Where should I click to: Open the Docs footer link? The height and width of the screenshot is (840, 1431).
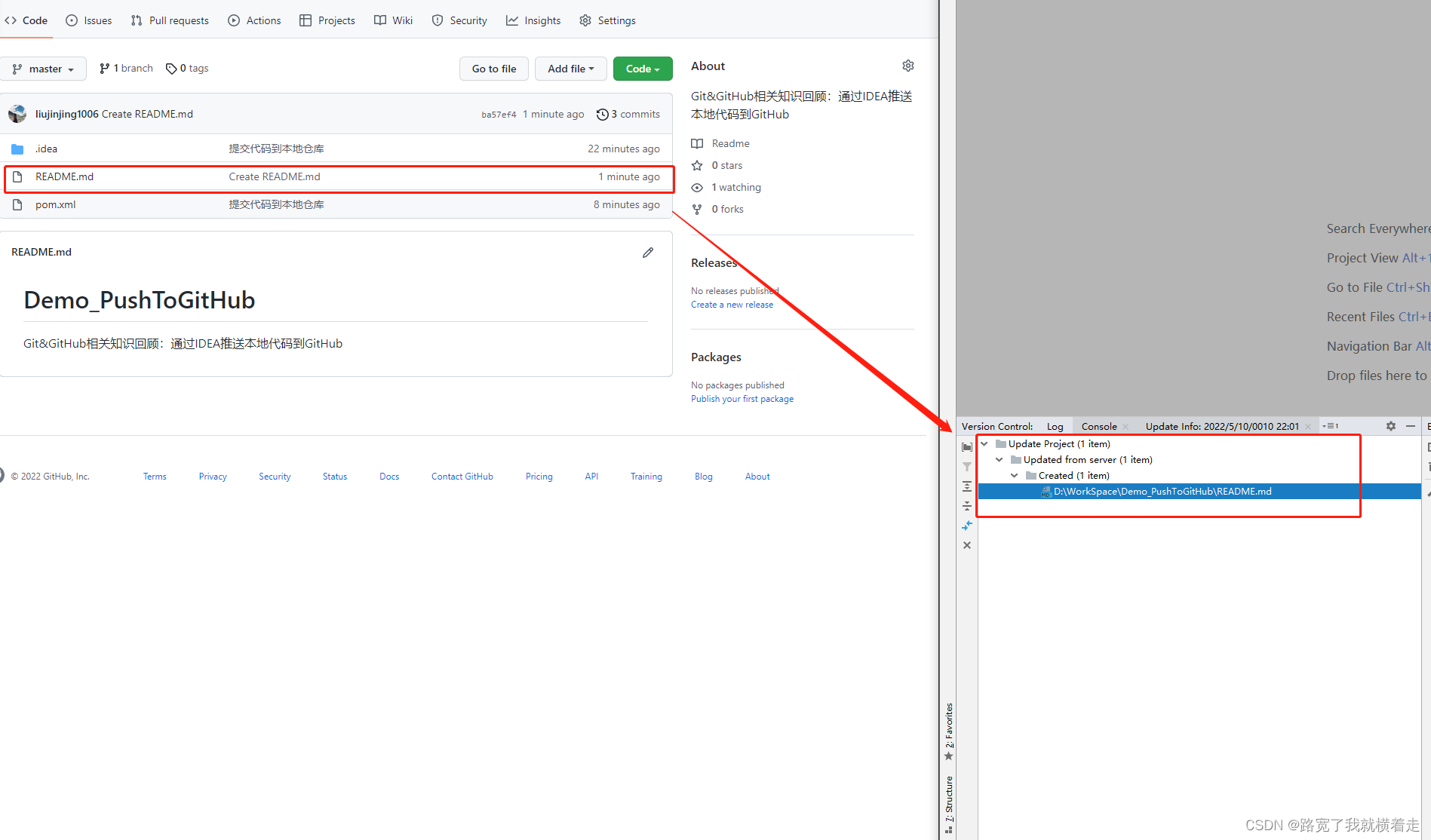[389, 477]
